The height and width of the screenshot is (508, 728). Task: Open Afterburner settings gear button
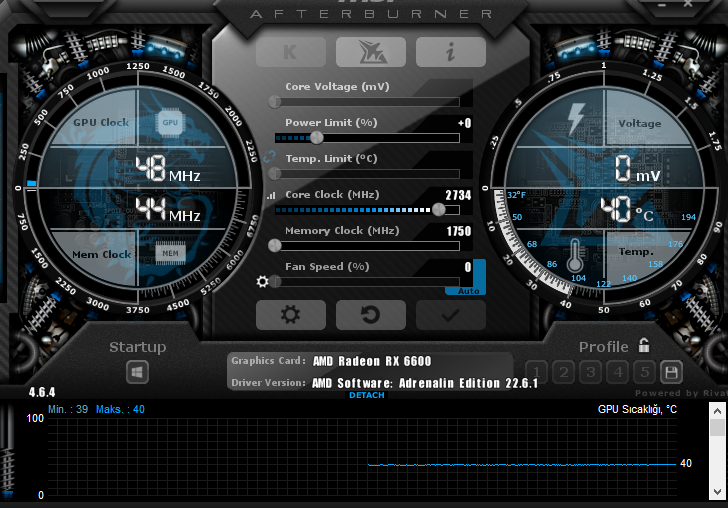291,315
